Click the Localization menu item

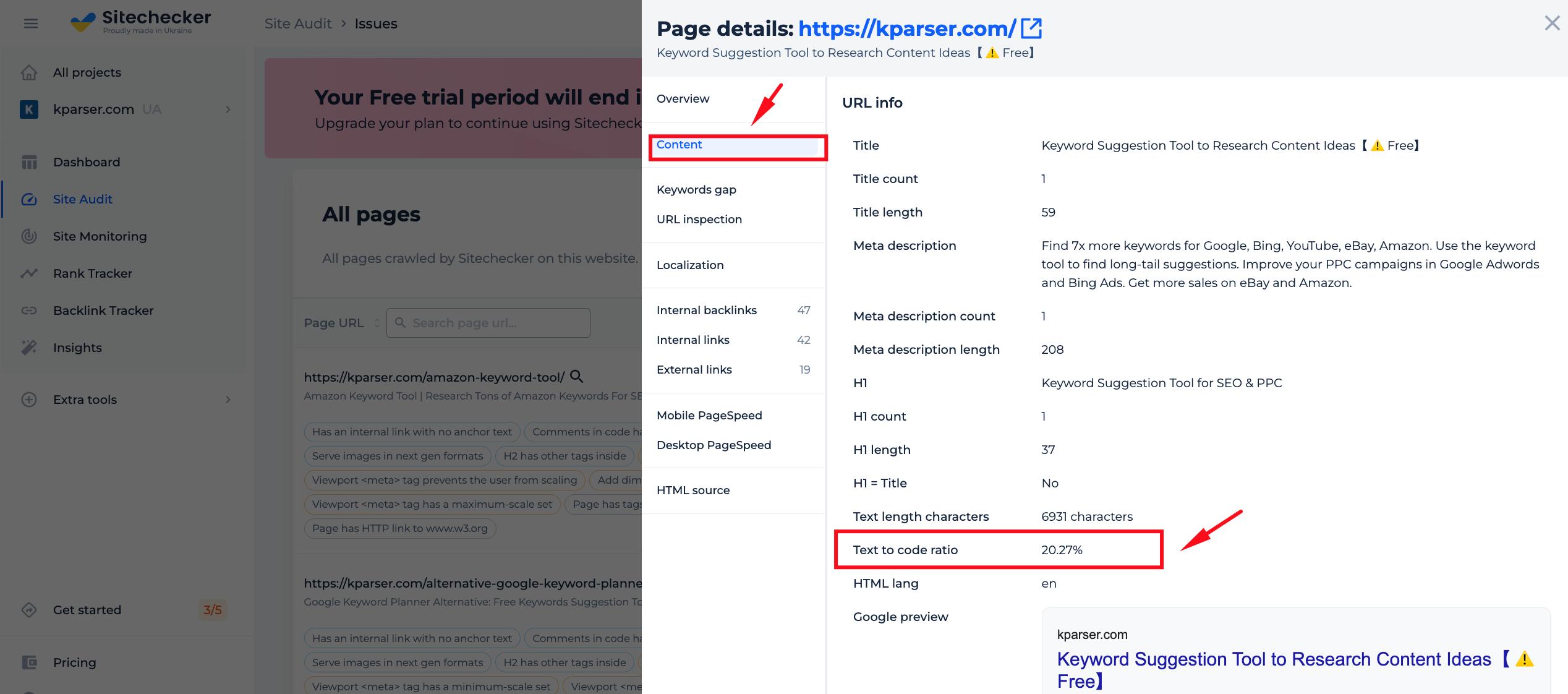(690, 265)
